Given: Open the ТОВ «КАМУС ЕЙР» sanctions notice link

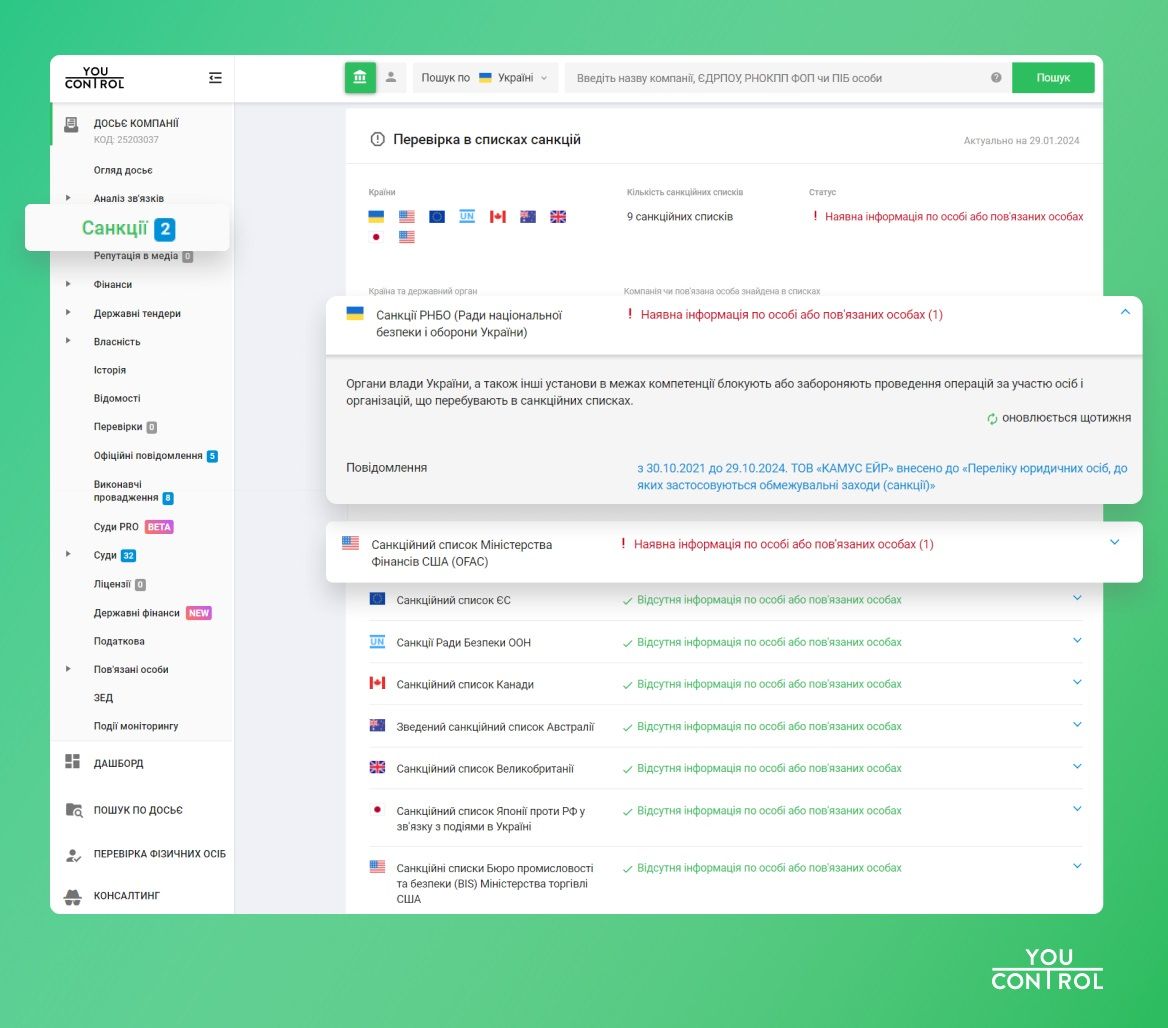Looking at the screenshot, I should pyautogui.click(x=880, y=476).
